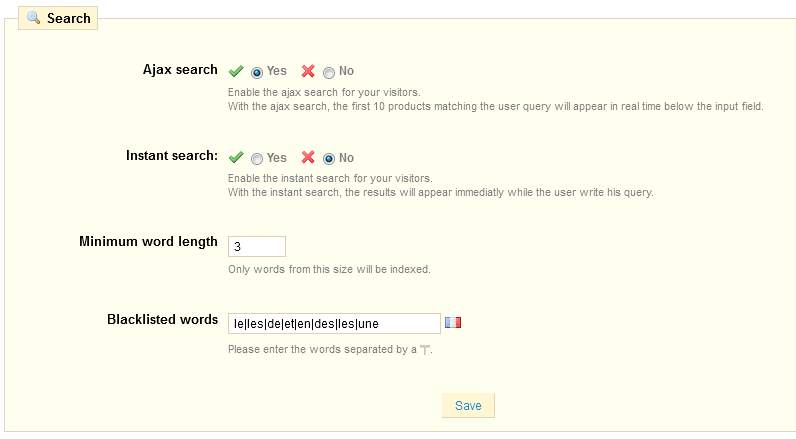796x439 pixels.
Task: Click the Search section title
Action: (69, 18)
